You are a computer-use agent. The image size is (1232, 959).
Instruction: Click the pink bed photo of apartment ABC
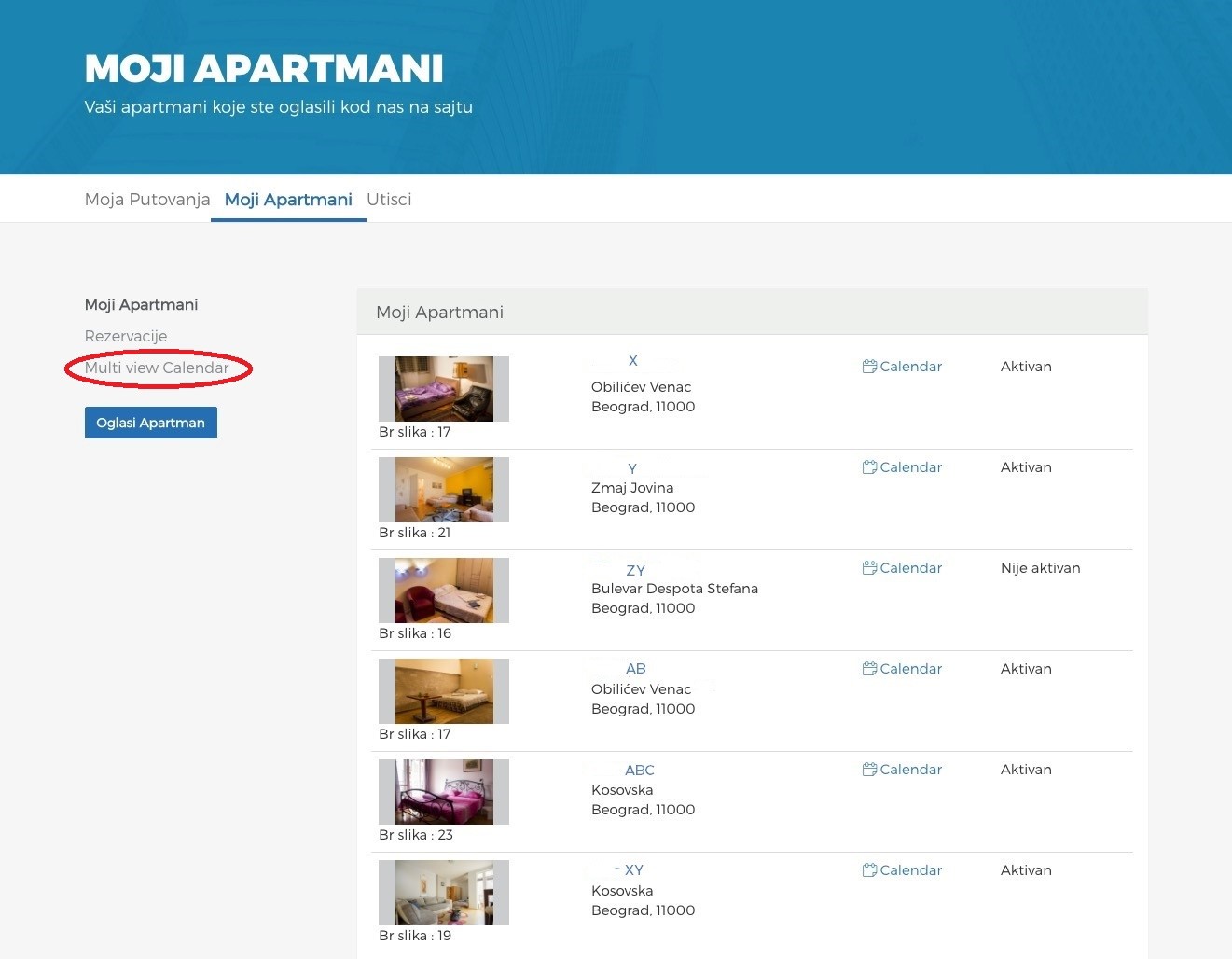pyautogui.click(x=444, y=792)
